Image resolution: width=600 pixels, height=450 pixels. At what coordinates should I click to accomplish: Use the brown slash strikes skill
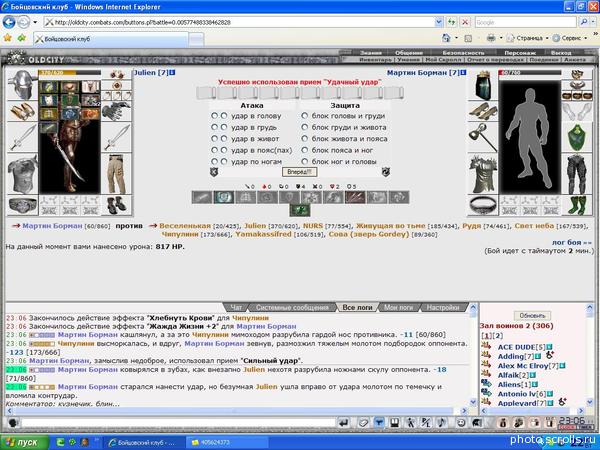[355, 197]
